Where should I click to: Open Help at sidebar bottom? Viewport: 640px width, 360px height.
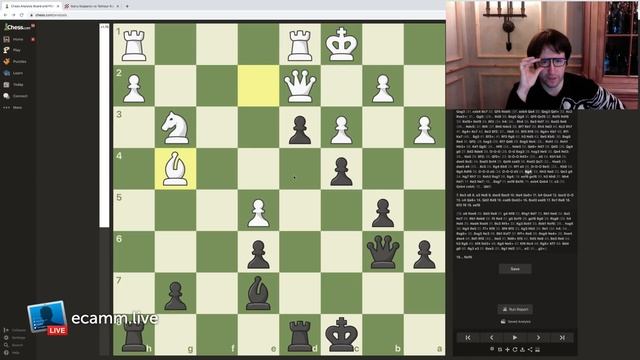(x=12, y=352)
